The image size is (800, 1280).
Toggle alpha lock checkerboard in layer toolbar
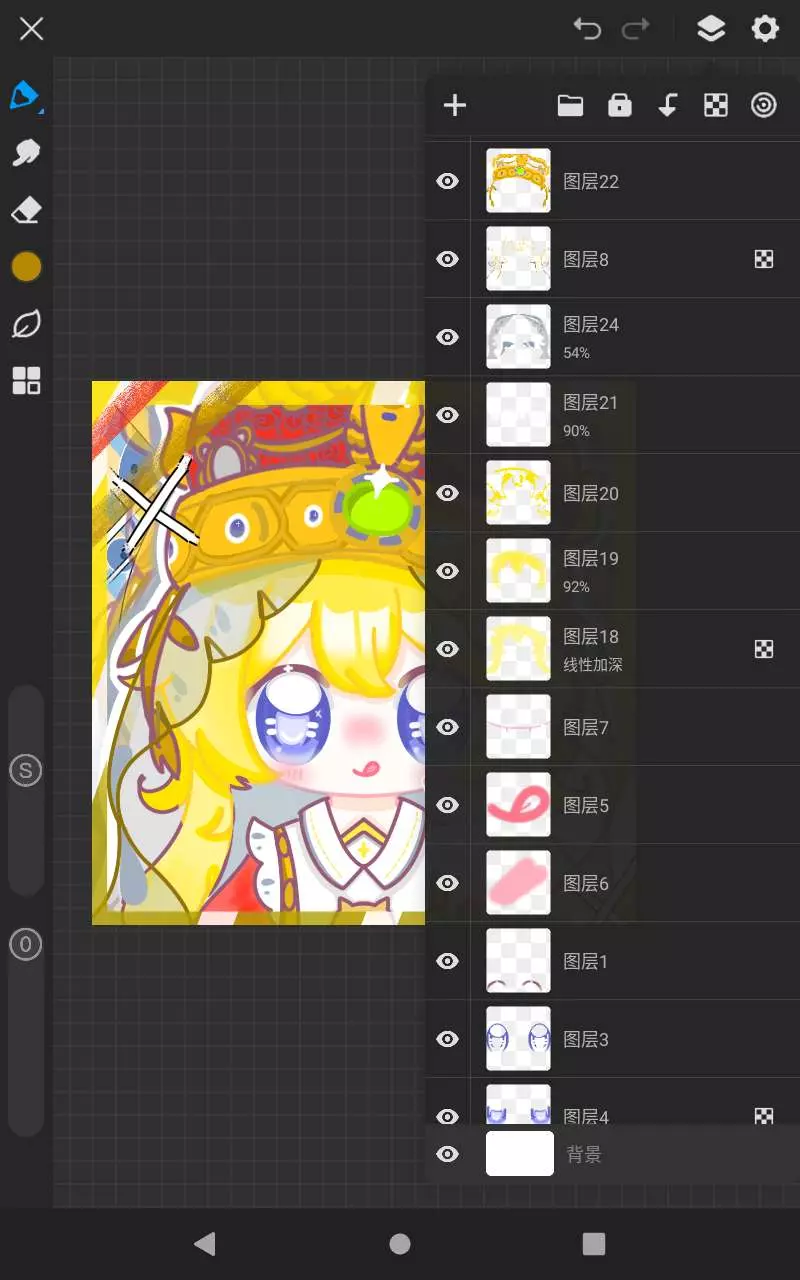coord(716,105)
